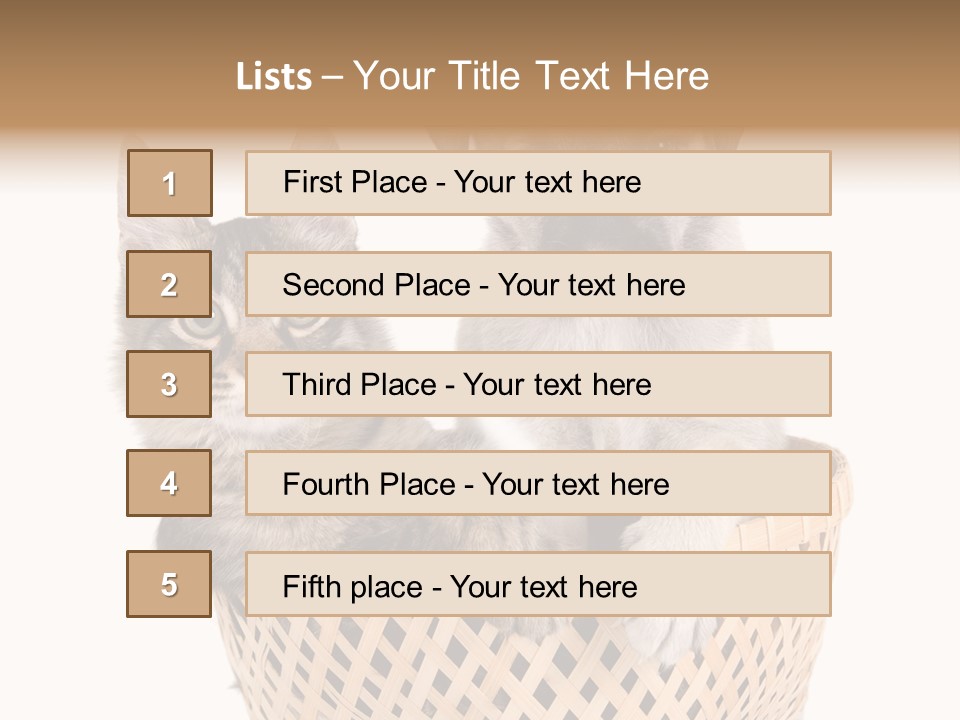Select the Fourth Place text box
This screenshot has height=720, width=960.
coord(538,483)
